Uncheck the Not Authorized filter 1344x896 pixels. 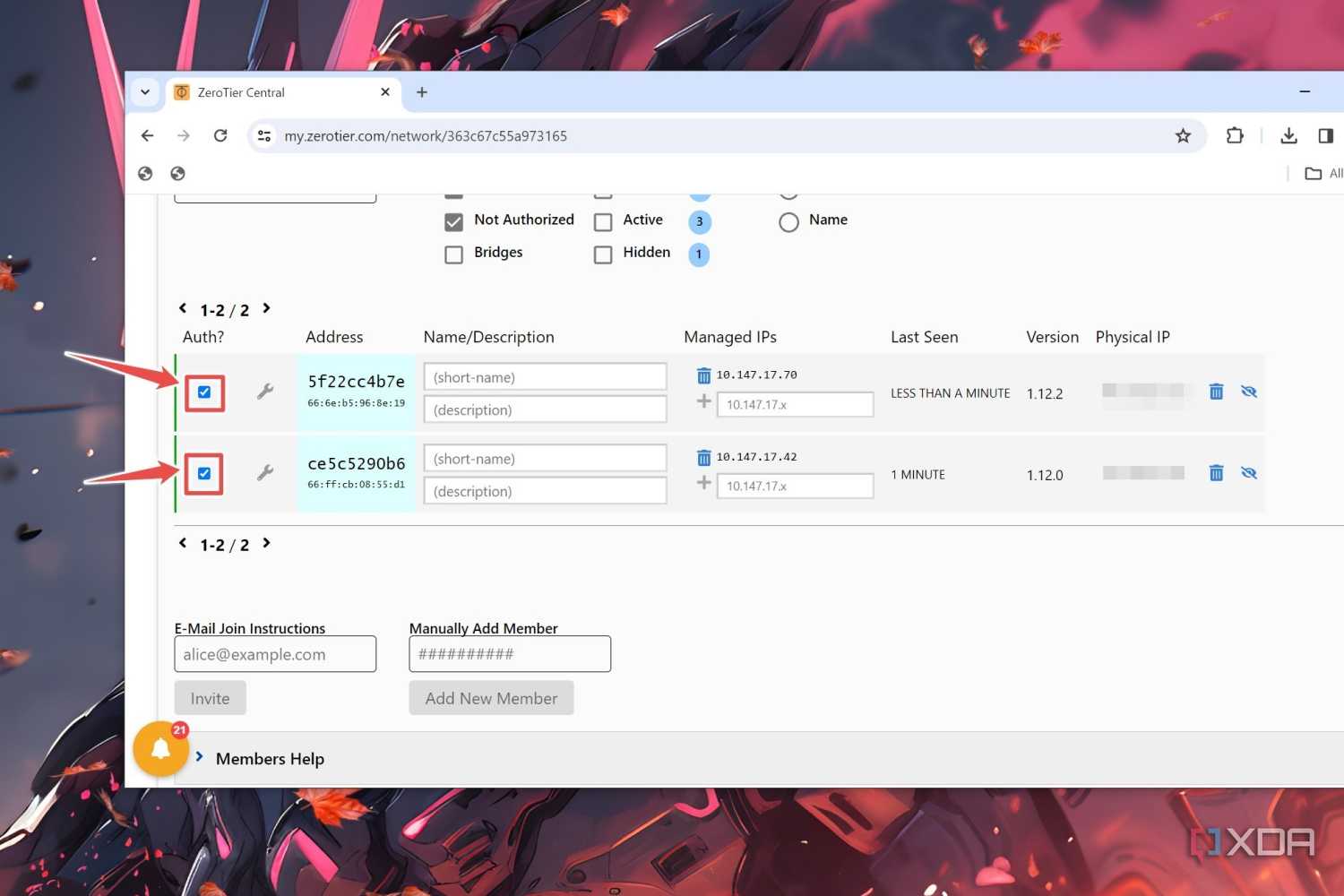click(454, 221)
